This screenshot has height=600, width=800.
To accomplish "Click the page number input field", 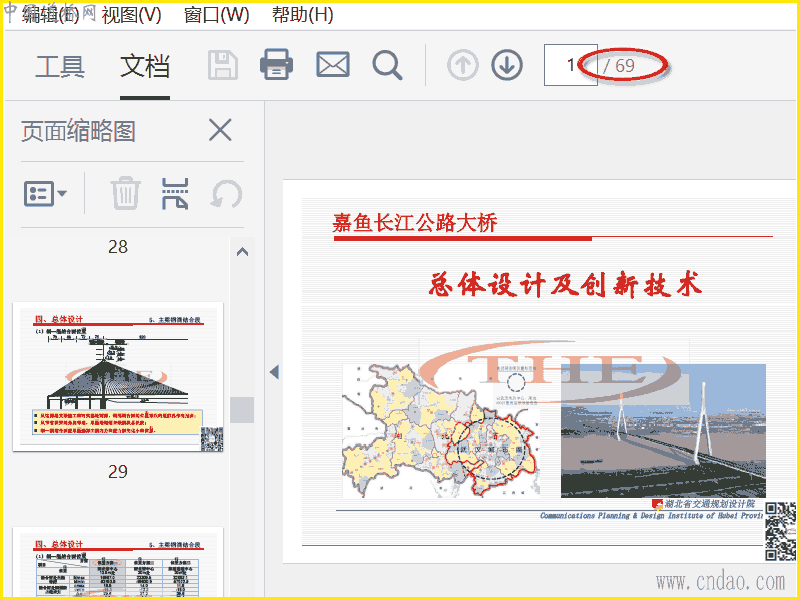I will (x=570, y=65).
